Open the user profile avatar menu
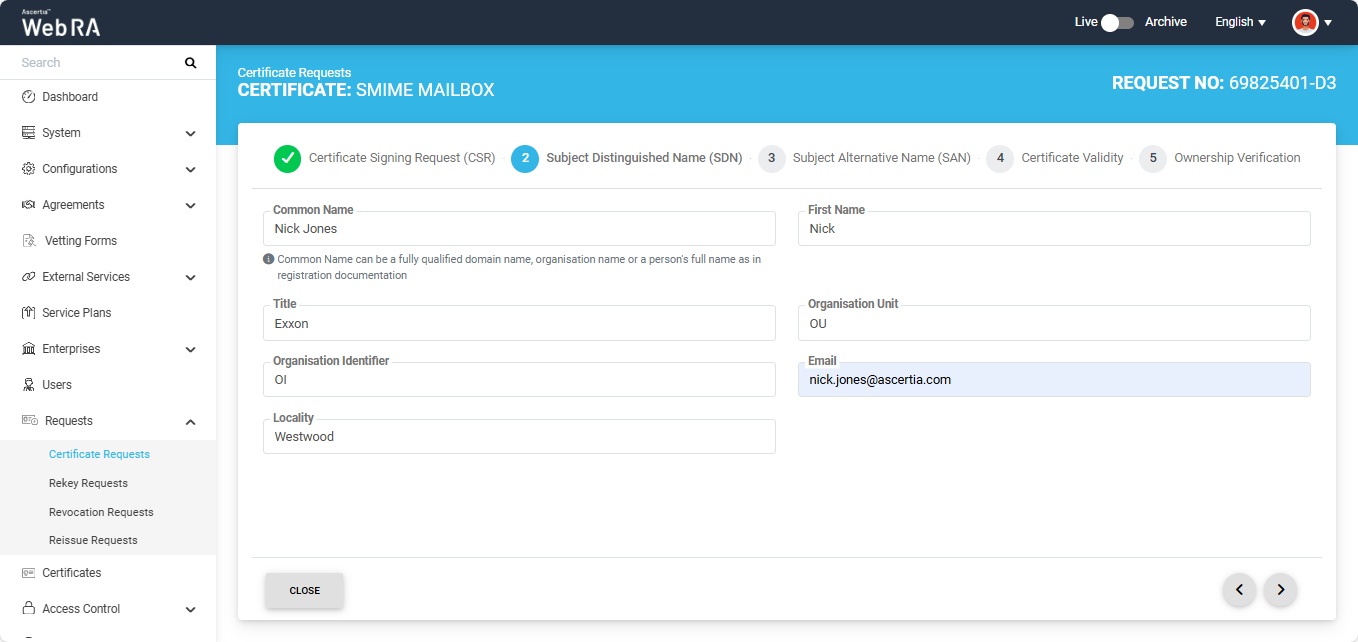This screenshot has height=642, width=1358. point(1311,22)
